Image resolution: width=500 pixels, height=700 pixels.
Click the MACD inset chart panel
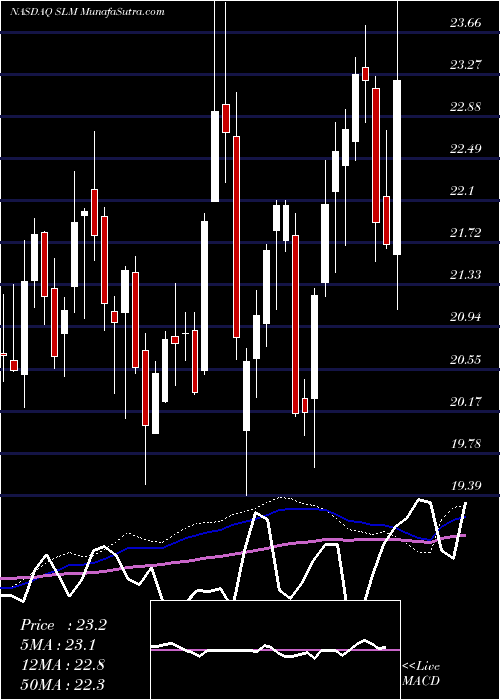pos(275,650)
